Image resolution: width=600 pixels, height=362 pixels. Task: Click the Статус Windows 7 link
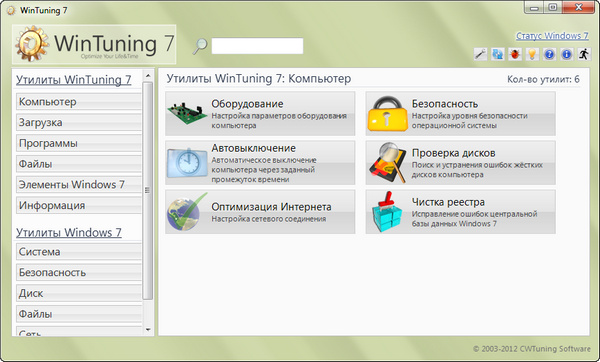click(x=552, y=36)
